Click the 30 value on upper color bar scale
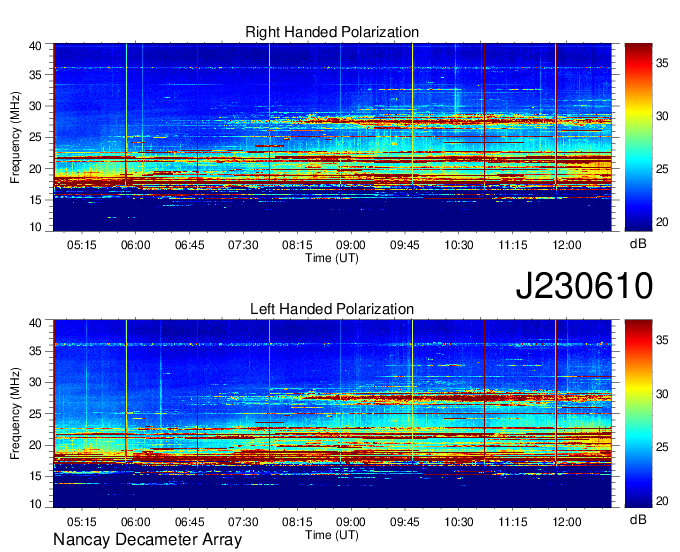Viewport: 680px width, 552px height. (662, 116)
